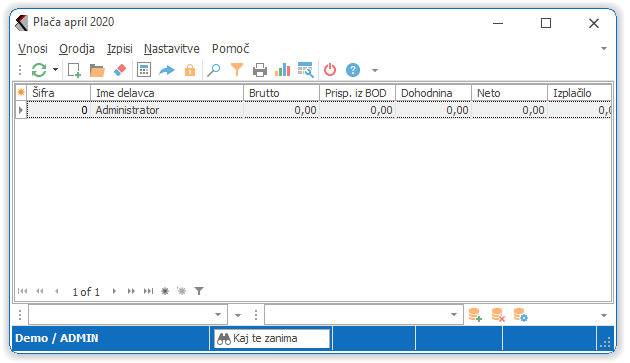Click the magnifier search icon
Image resolution: width=630 pixels, height=363 pixels.
click(x=213, y=70)
